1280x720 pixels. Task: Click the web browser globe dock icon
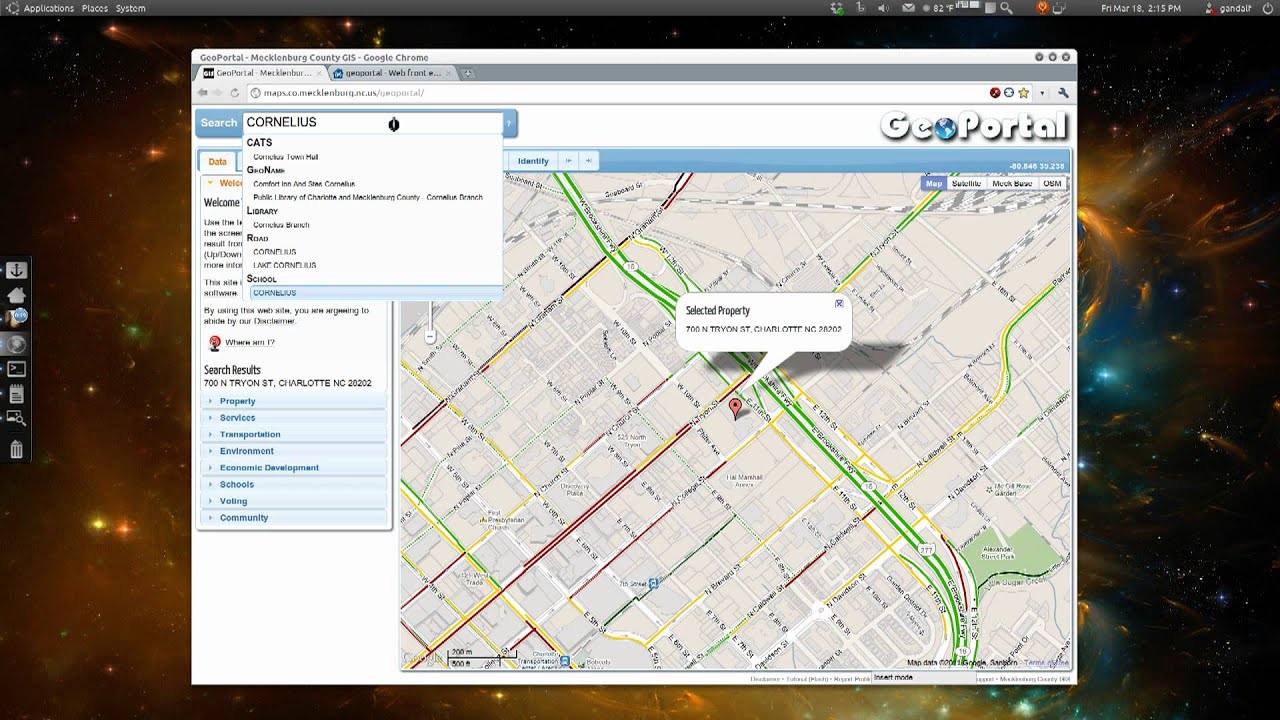16,344
